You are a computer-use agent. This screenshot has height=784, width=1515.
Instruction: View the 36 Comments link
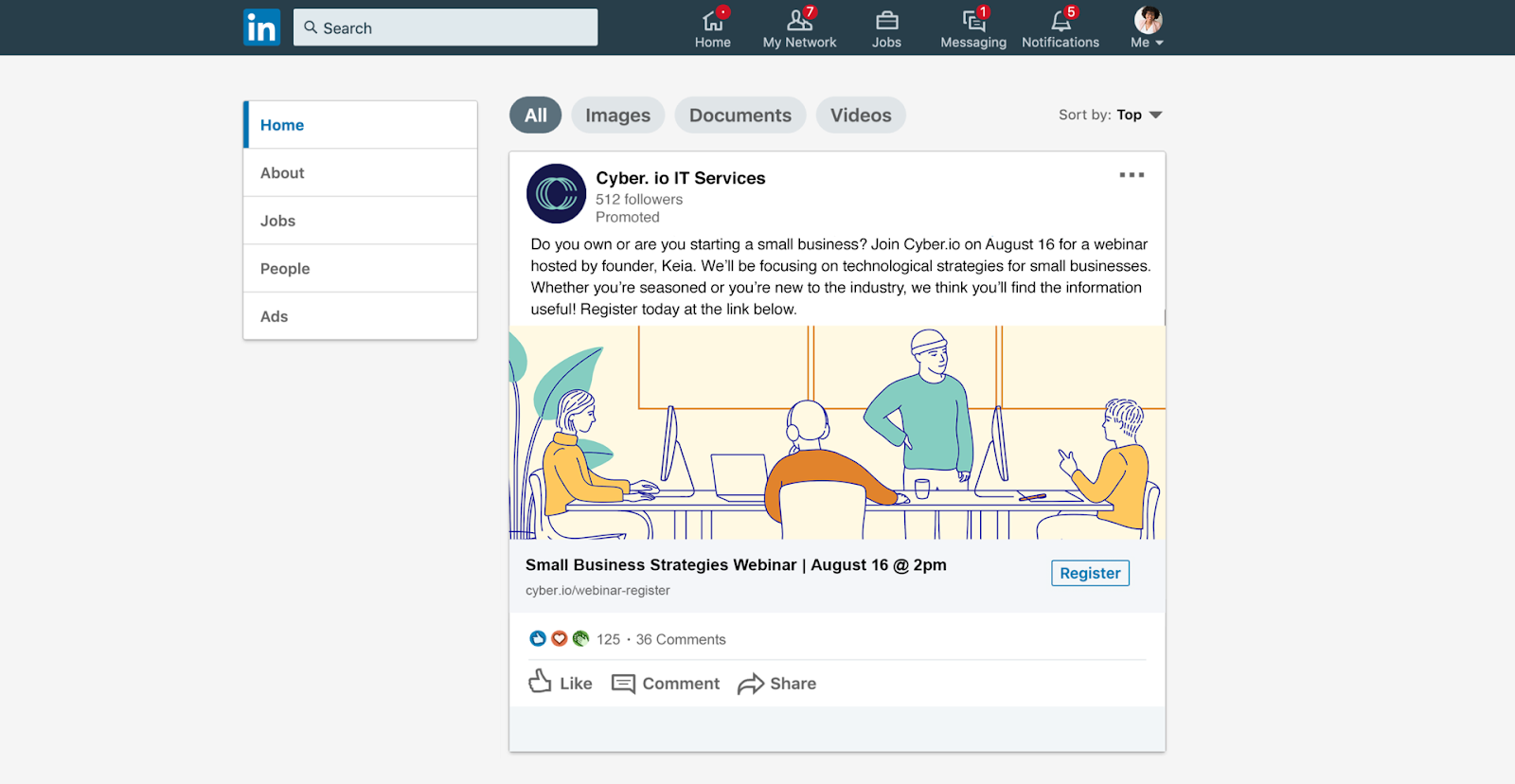pyautogui.click(x=681, y=640)
